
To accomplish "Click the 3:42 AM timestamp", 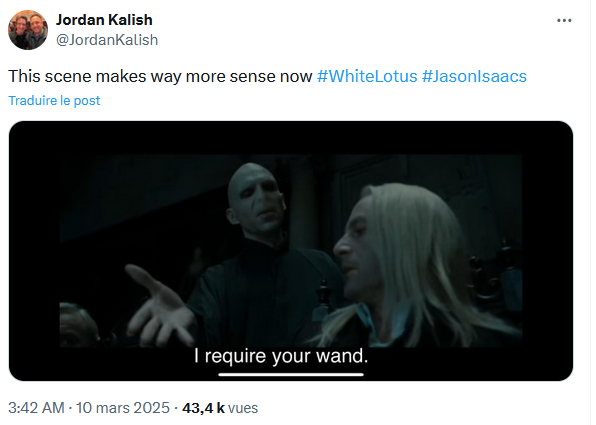I will [36, 408].
